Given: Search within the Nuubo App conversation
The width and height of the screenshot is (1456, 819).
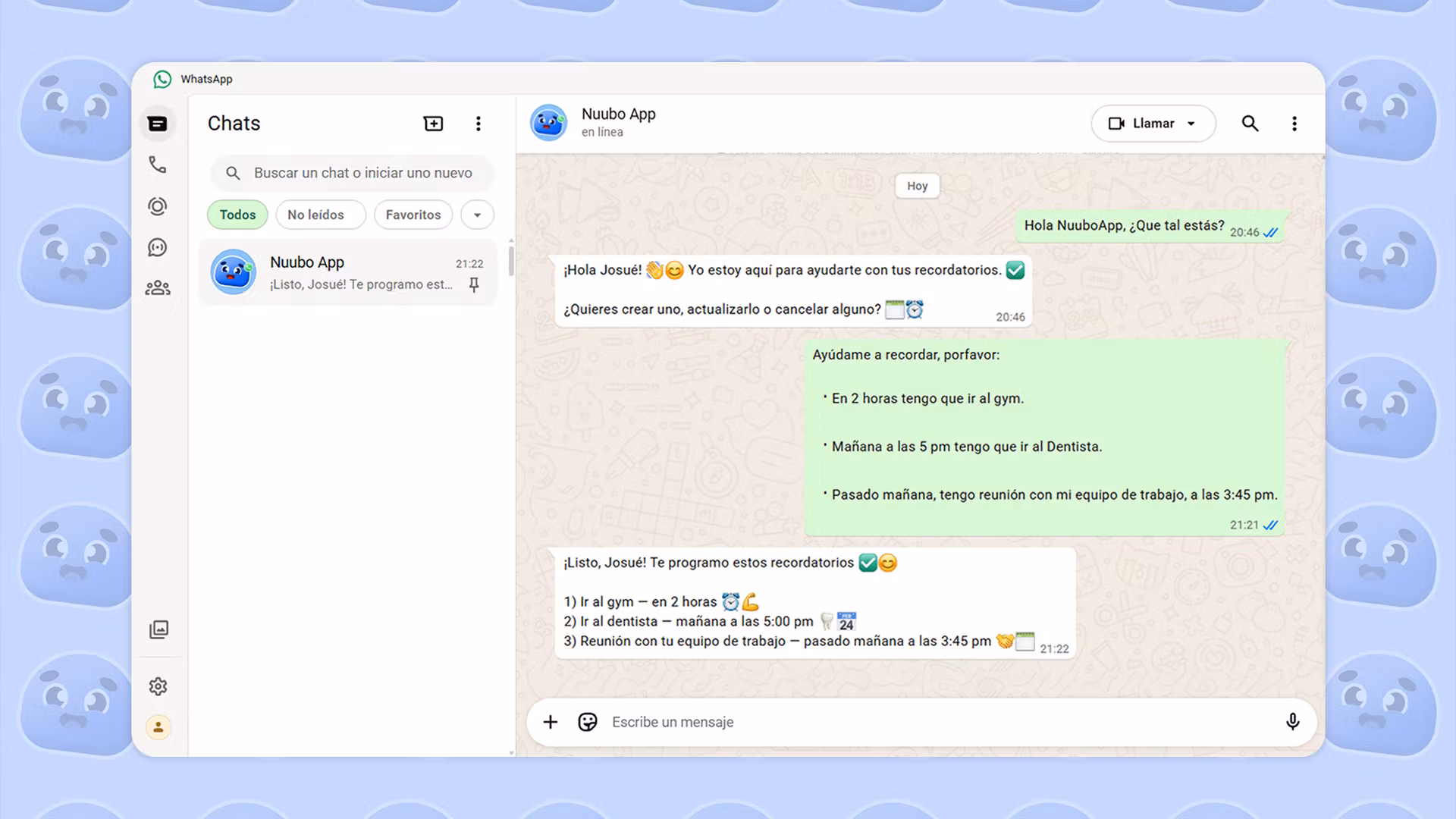Looking at the screenshot, I should [x=1250, y=124].
